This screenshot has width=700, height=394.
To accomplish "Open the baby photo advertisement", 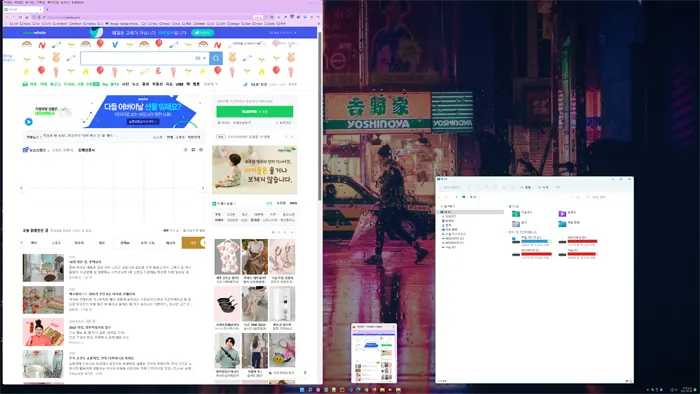I will coord(254,170).
